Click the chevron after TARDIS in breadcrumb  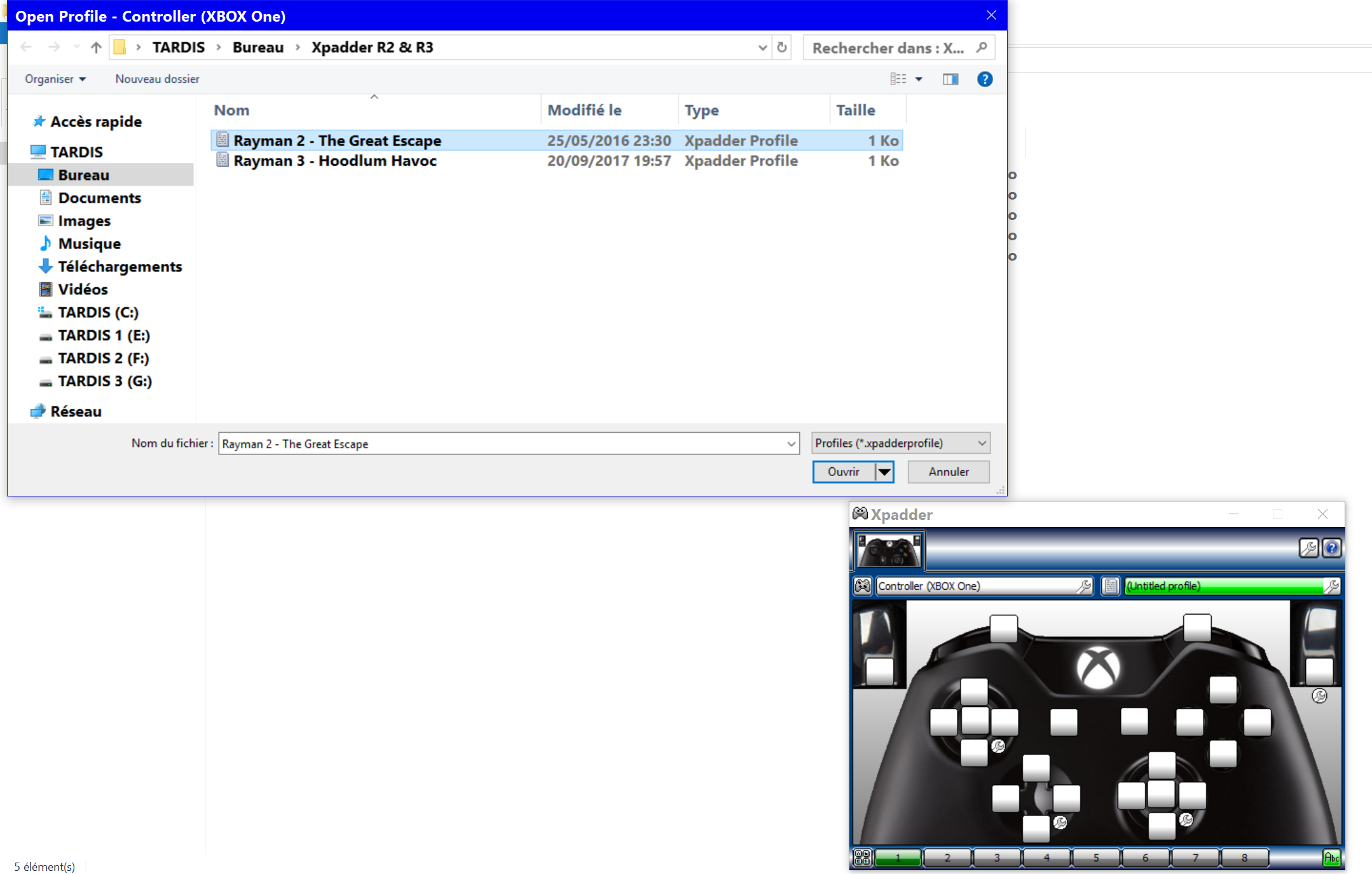[x=219, y=47]
